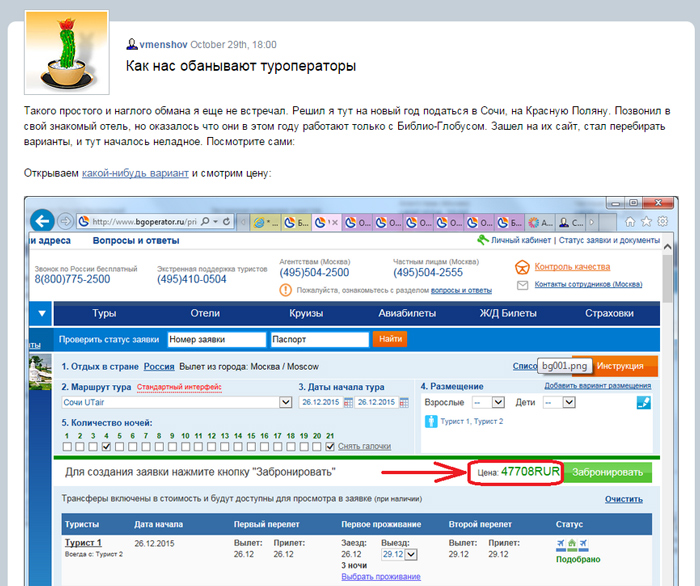Uncheck the 4 nights checkbox
The width and height of the screenshot is (700, 586).
pyautogui.click(x=106, y=446)
